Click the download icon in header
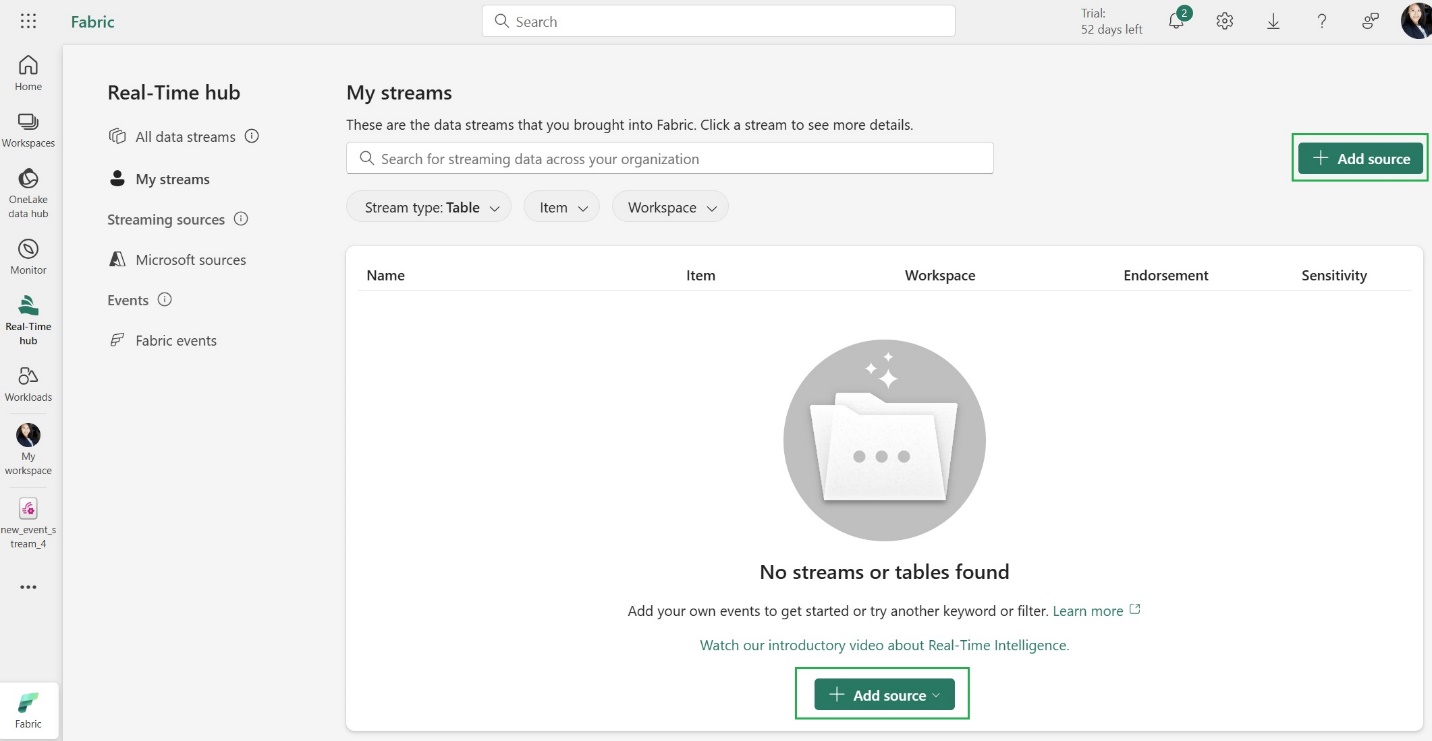 (x=1273, y=21)
